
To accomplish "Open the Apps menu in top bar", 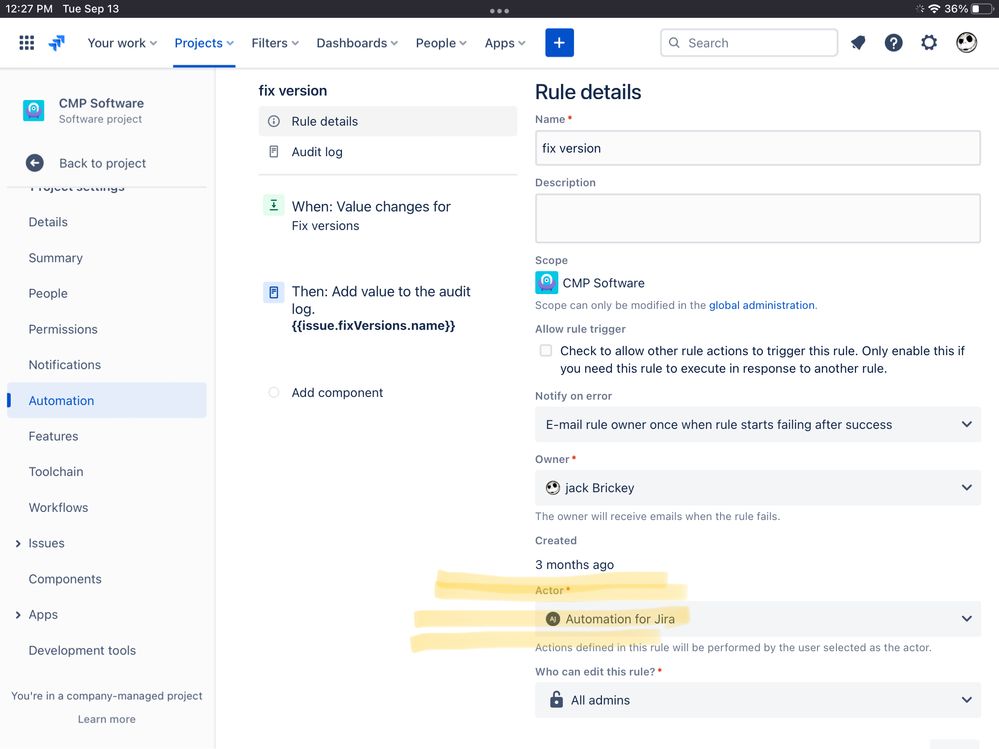I will pos(505,43).
